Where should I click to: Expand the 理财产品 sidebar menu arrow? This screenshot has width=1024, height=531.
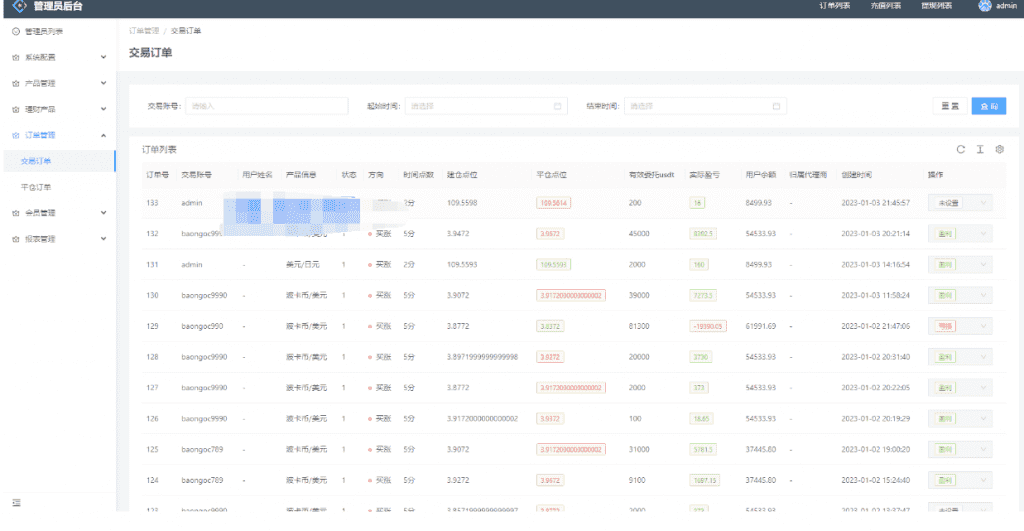[x=103, y=110]
